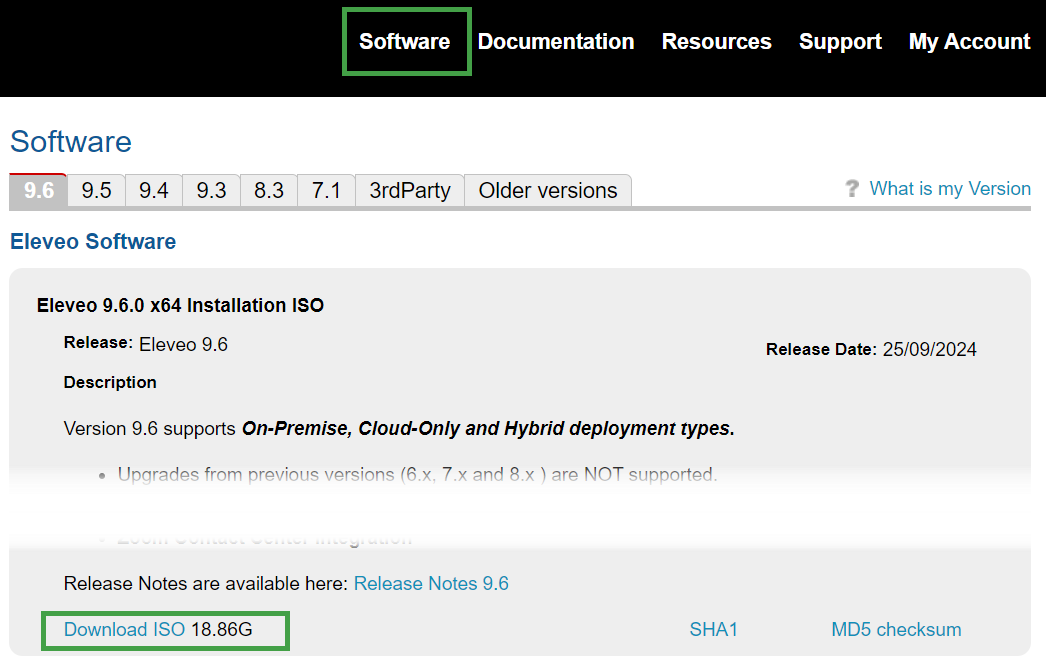
Task: Select the 9.6 version tab
Action: tap(39, 190)
